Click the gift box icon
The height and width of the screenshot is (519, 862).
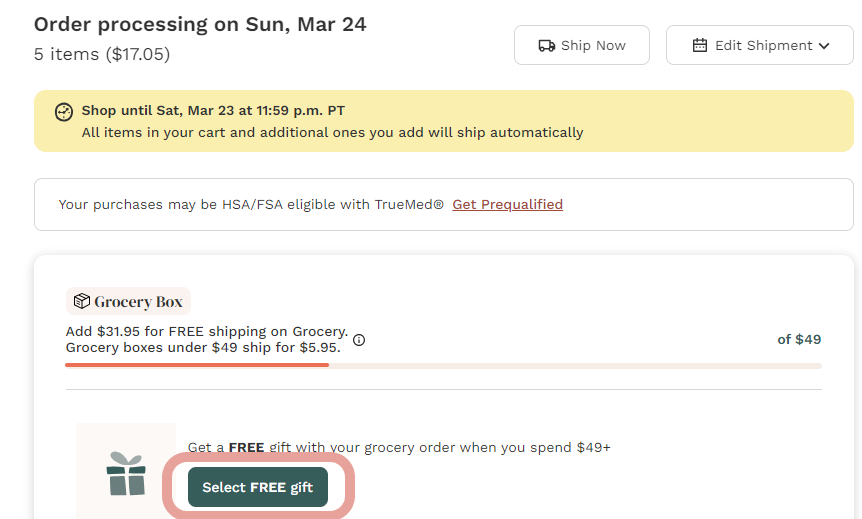coord(126,474)
